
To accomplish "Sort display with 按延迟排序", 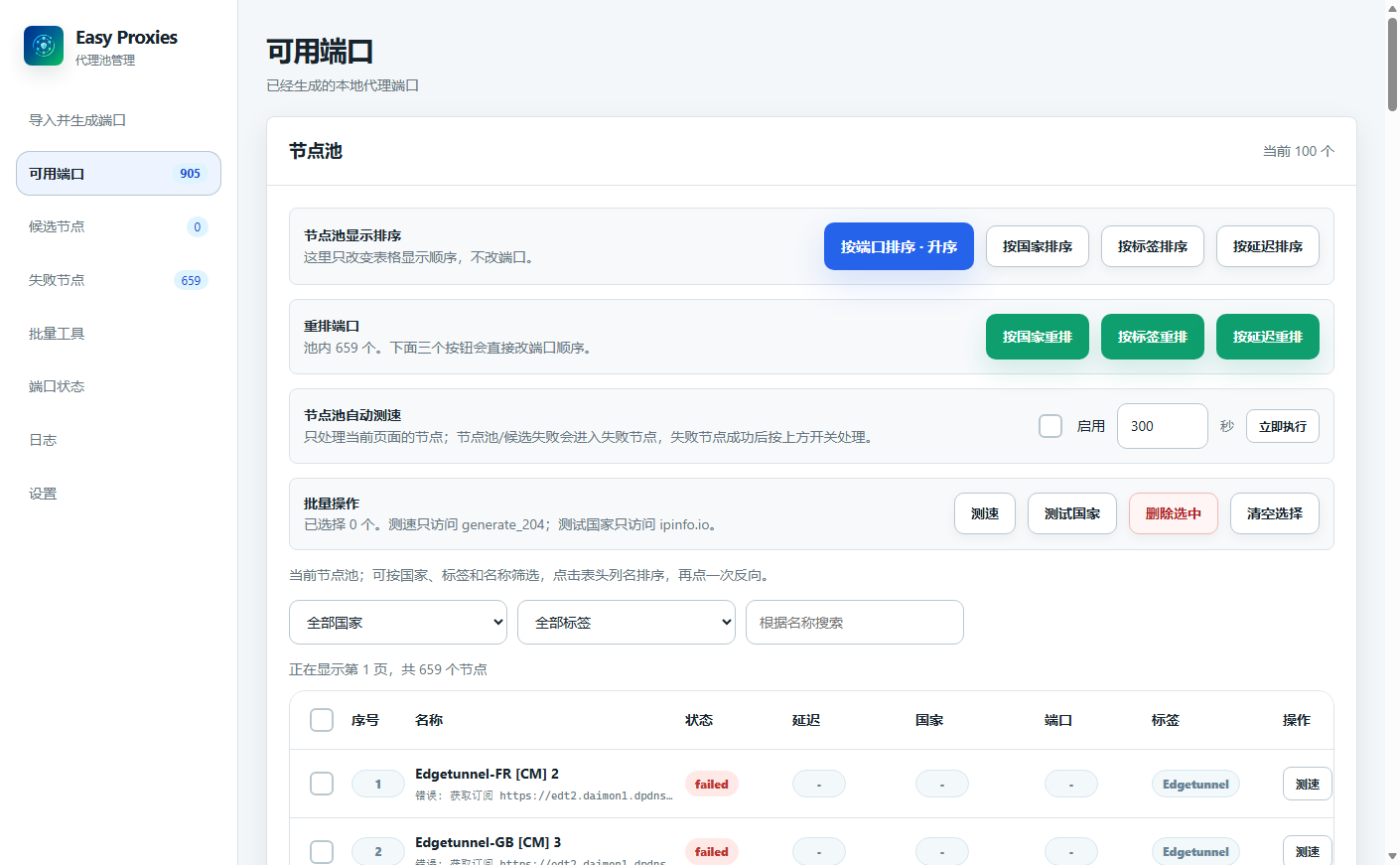I will [x=1268, y=246].
